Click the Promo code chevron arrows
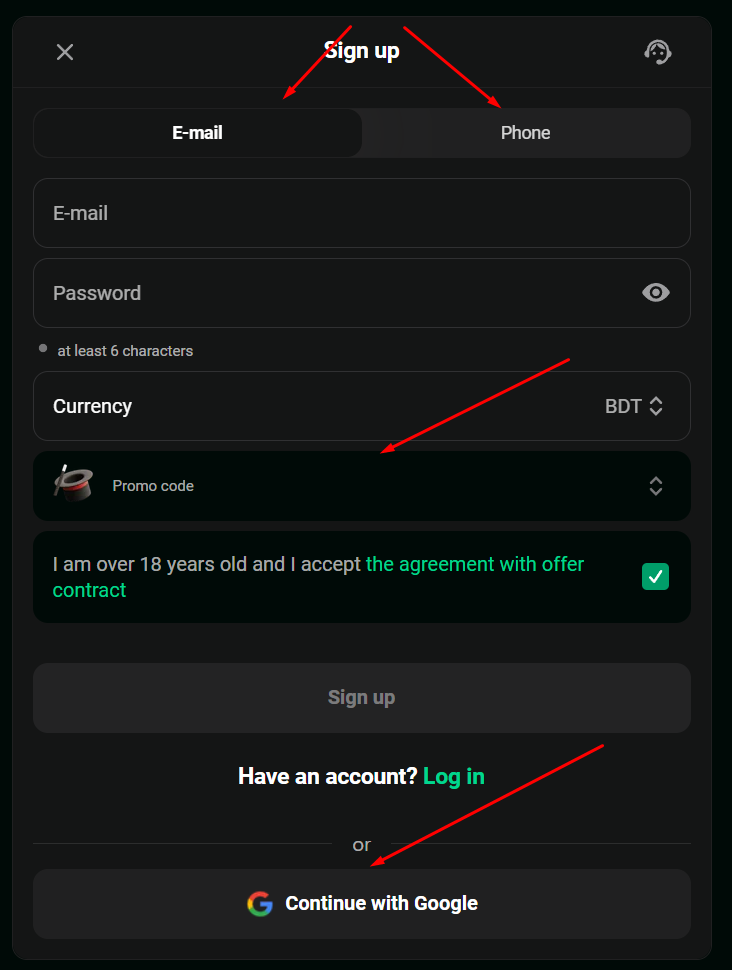The height and width of the screenshot is (970, 732). coord(656,486)
